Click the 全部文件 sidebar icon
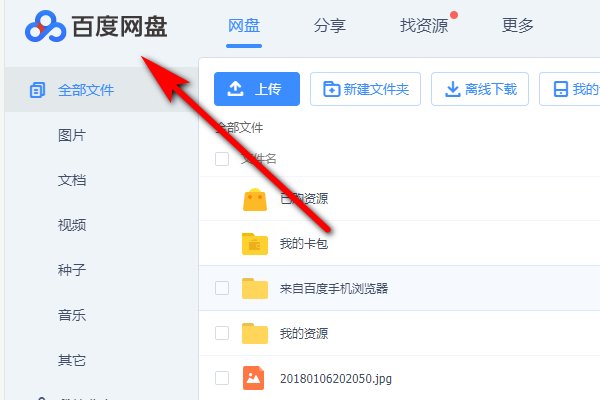The width and height of the screenshot is (600, 400). pyautogui.click(x=37, y=90)
